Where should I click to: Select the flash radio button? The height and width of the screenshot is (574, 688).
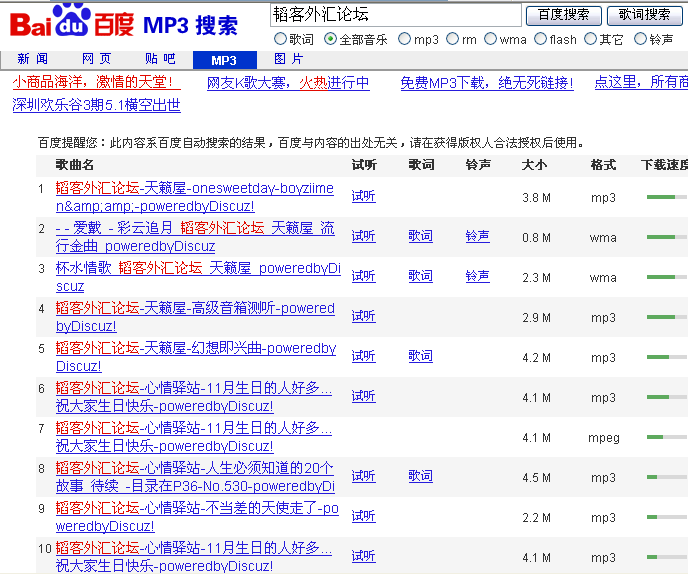(540, 39)
